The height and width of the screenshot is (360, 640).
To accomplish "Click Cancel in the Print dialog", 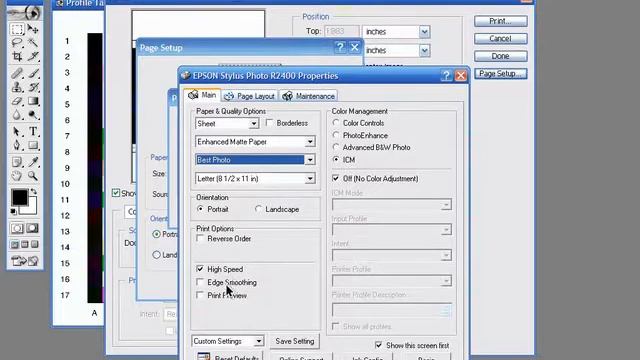I will (500, 38).
